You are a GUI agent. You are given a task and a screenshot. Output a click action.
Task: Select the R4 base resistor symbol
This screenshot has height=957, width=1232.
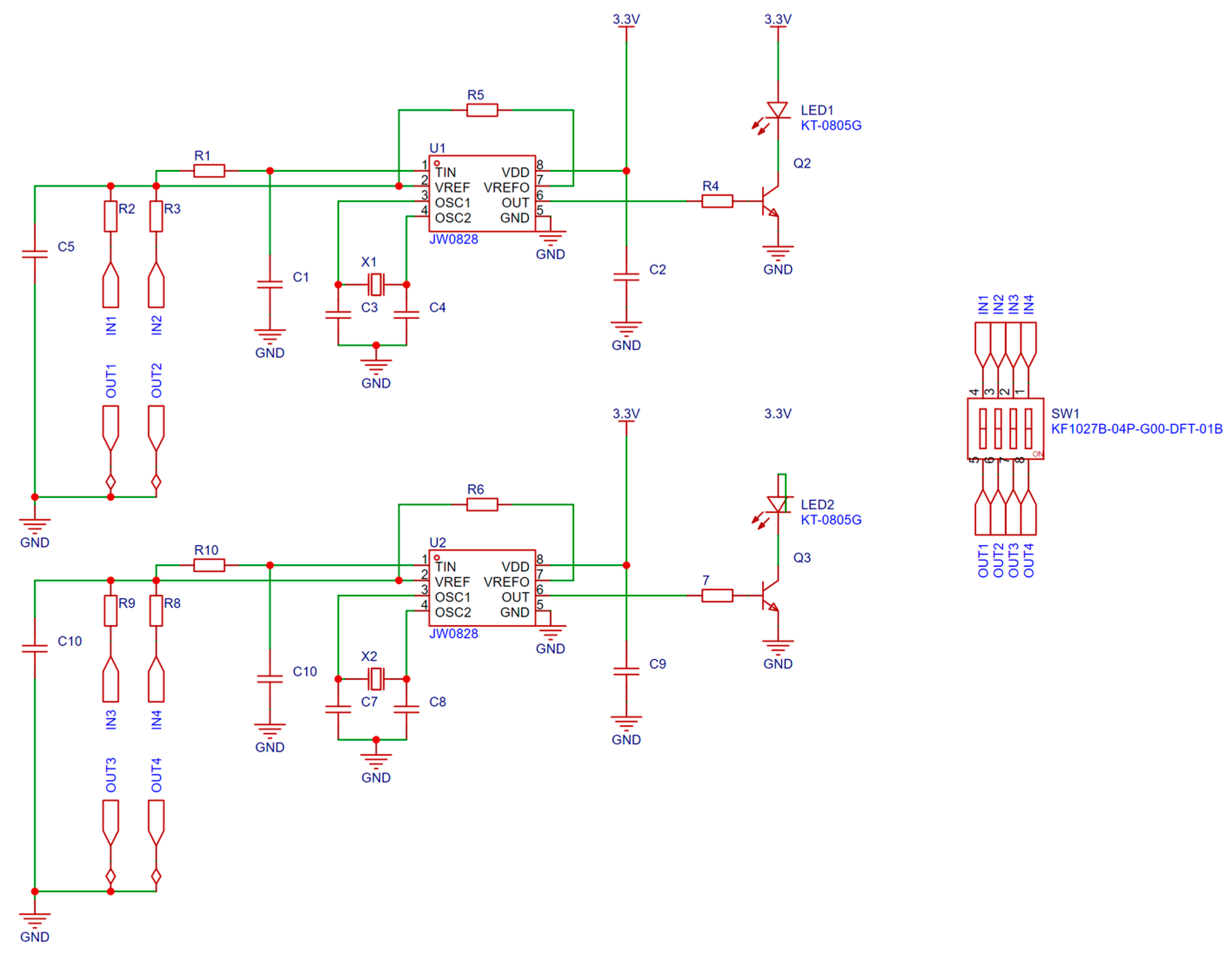click(x=717, y=201)
